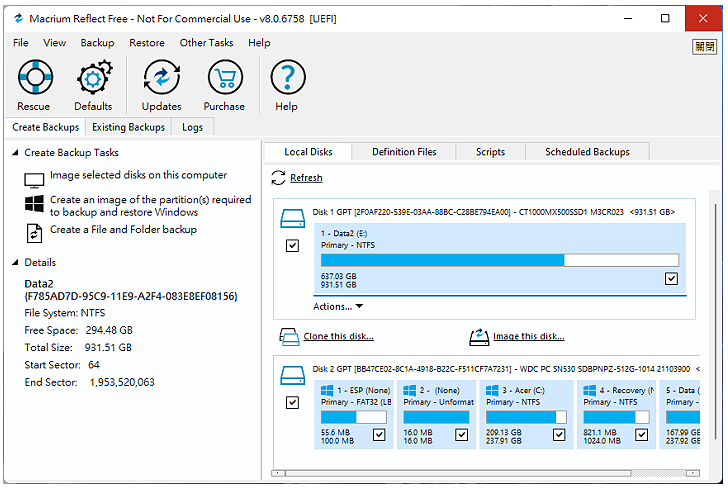Click the language indicator button below close
This screenshot has width=728, height=490.
704,46
